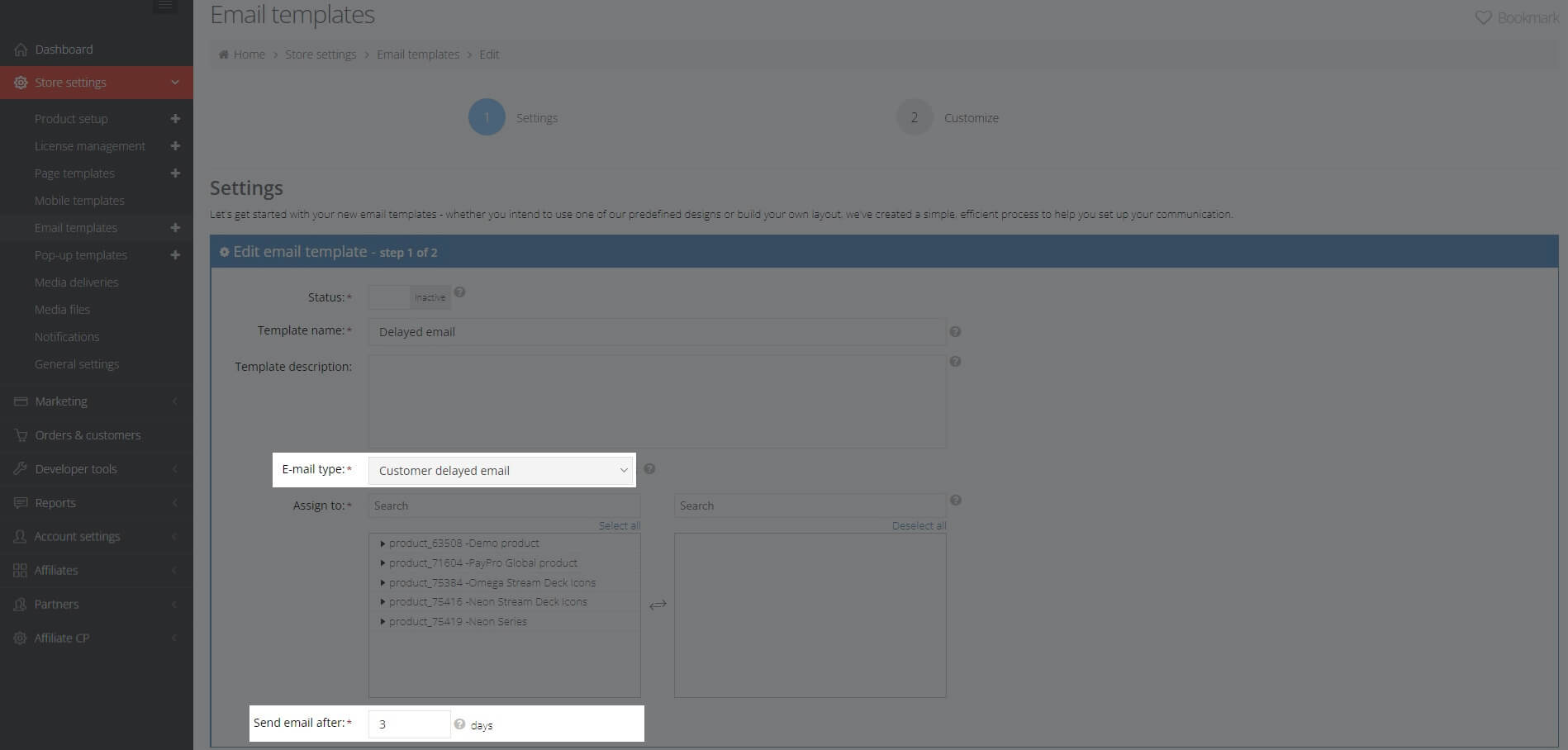The width and height of the screenshot is (1568, 750).
Task: Click the Account settings icon
Action: [20, 536]
